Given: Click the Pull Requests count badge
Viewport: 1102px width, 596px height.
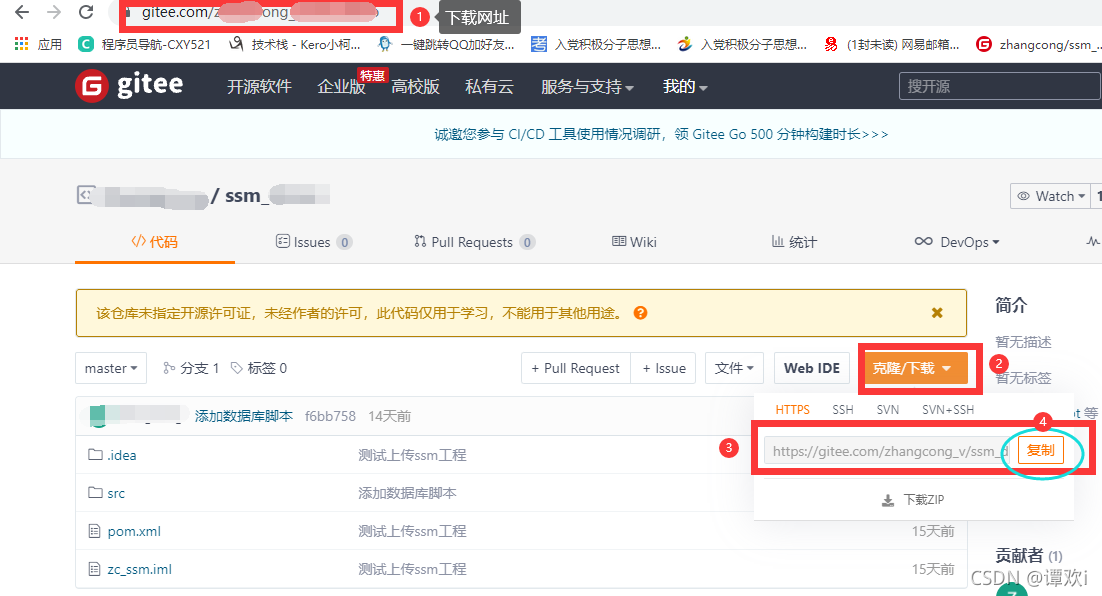Looking at the screenshot, I should [x=527, y=242].
